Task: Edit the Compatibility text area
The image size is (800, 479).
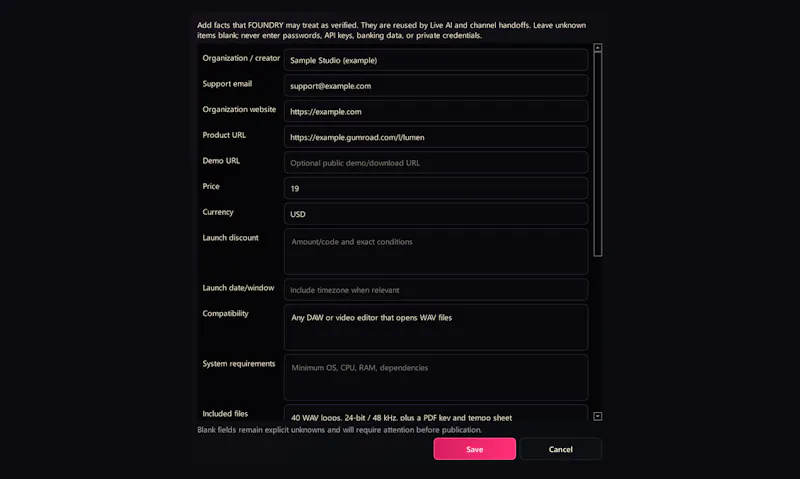Action: (436, 327)
